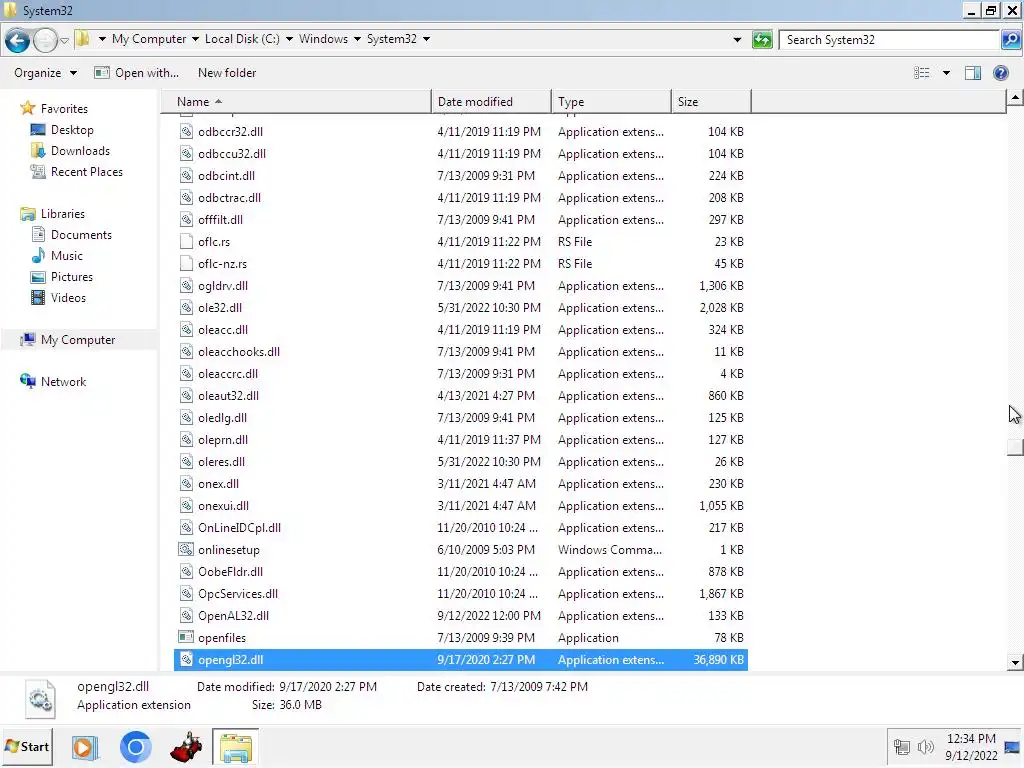Select the OpenAL32.dll file
Screen dimensions: 1024x768
click(461, 616)
